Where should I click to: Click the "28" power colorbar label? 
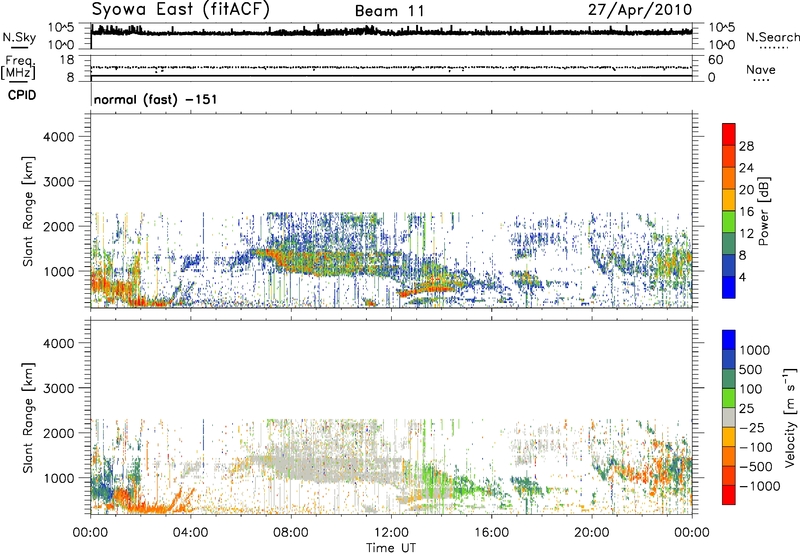[746, 146]
